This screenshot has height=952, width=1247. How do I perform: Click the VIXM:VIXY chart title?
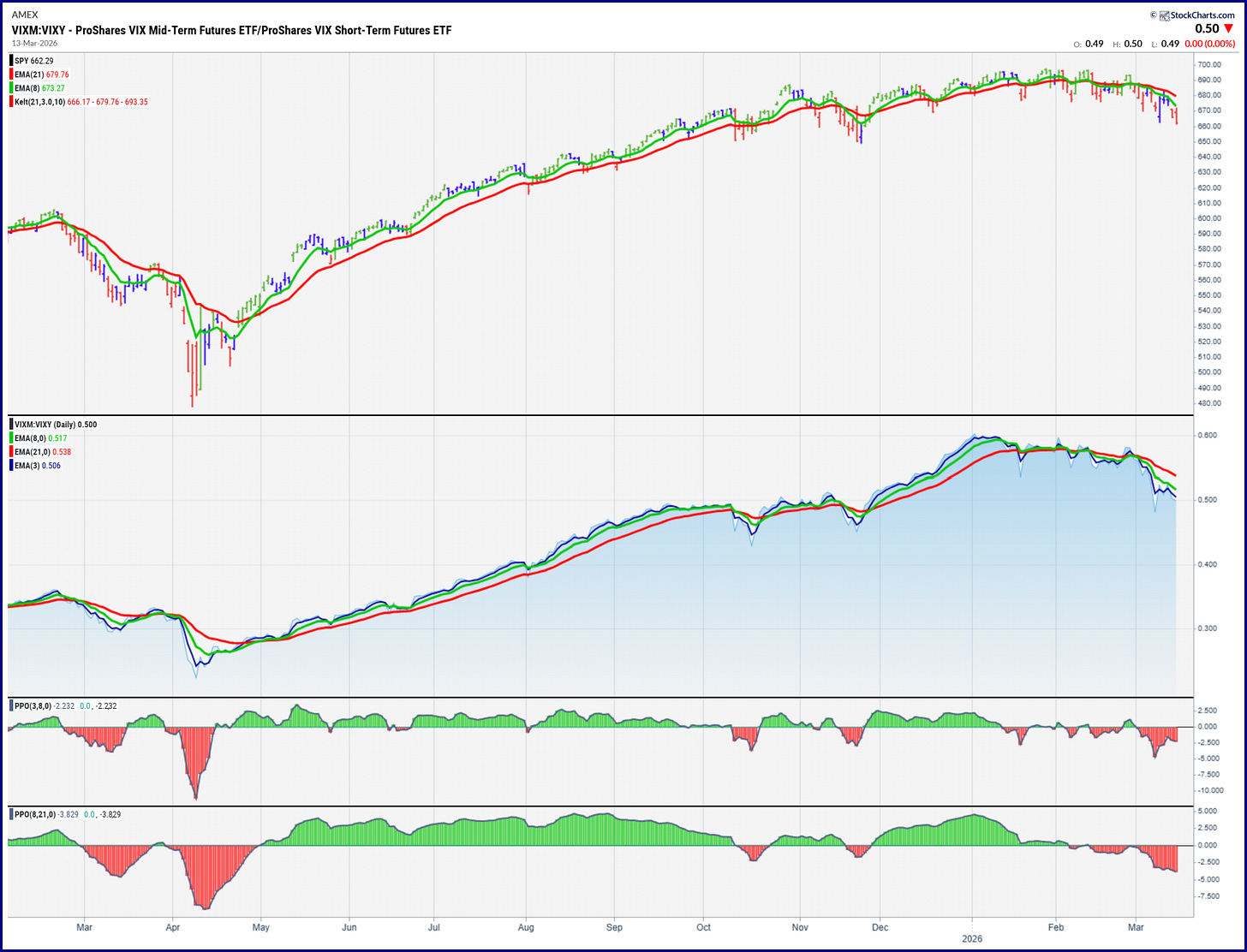(231, 30)
